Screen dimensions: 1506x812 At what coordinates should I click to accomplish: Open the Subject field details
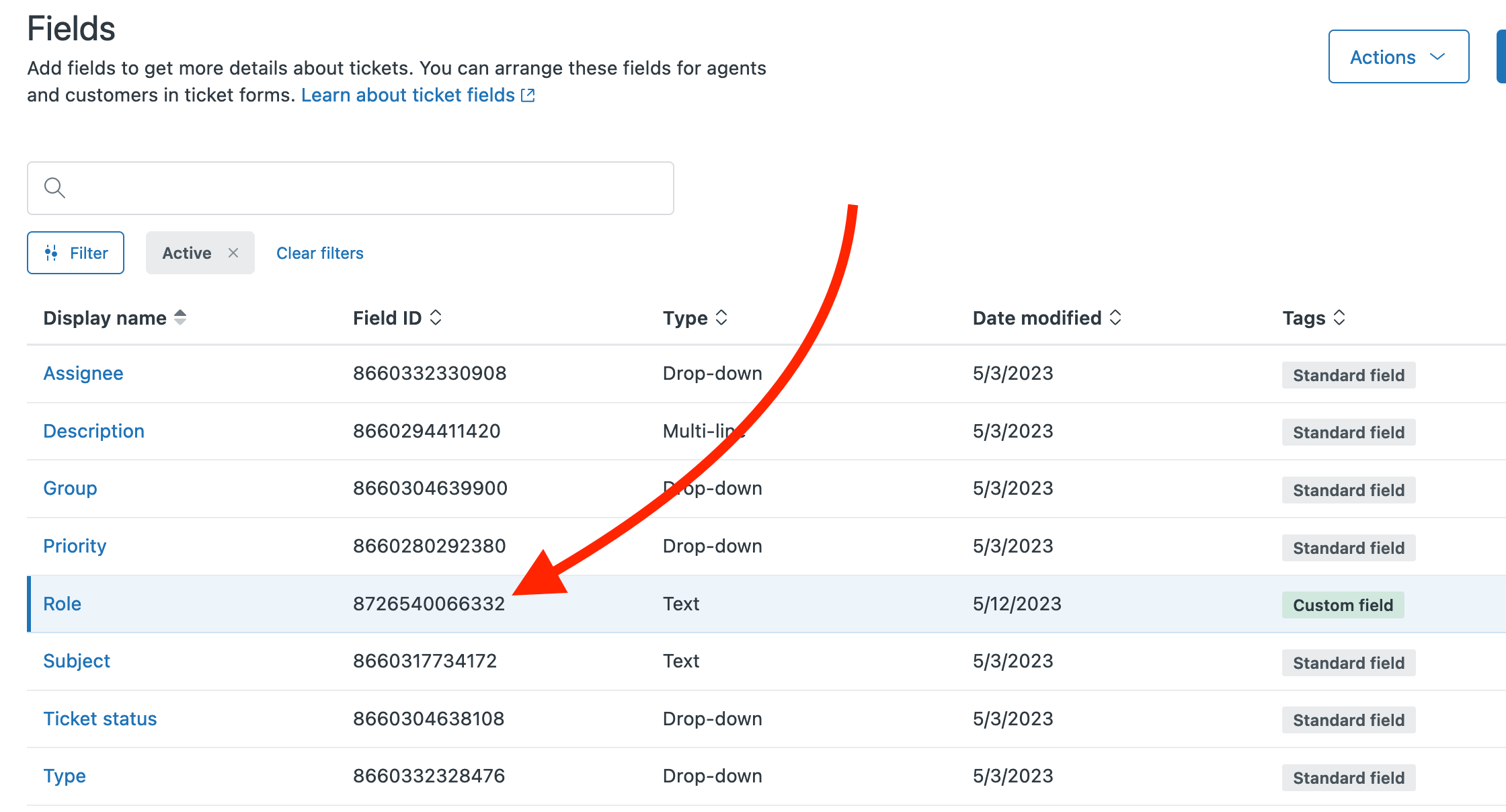[x=77, y=661]
